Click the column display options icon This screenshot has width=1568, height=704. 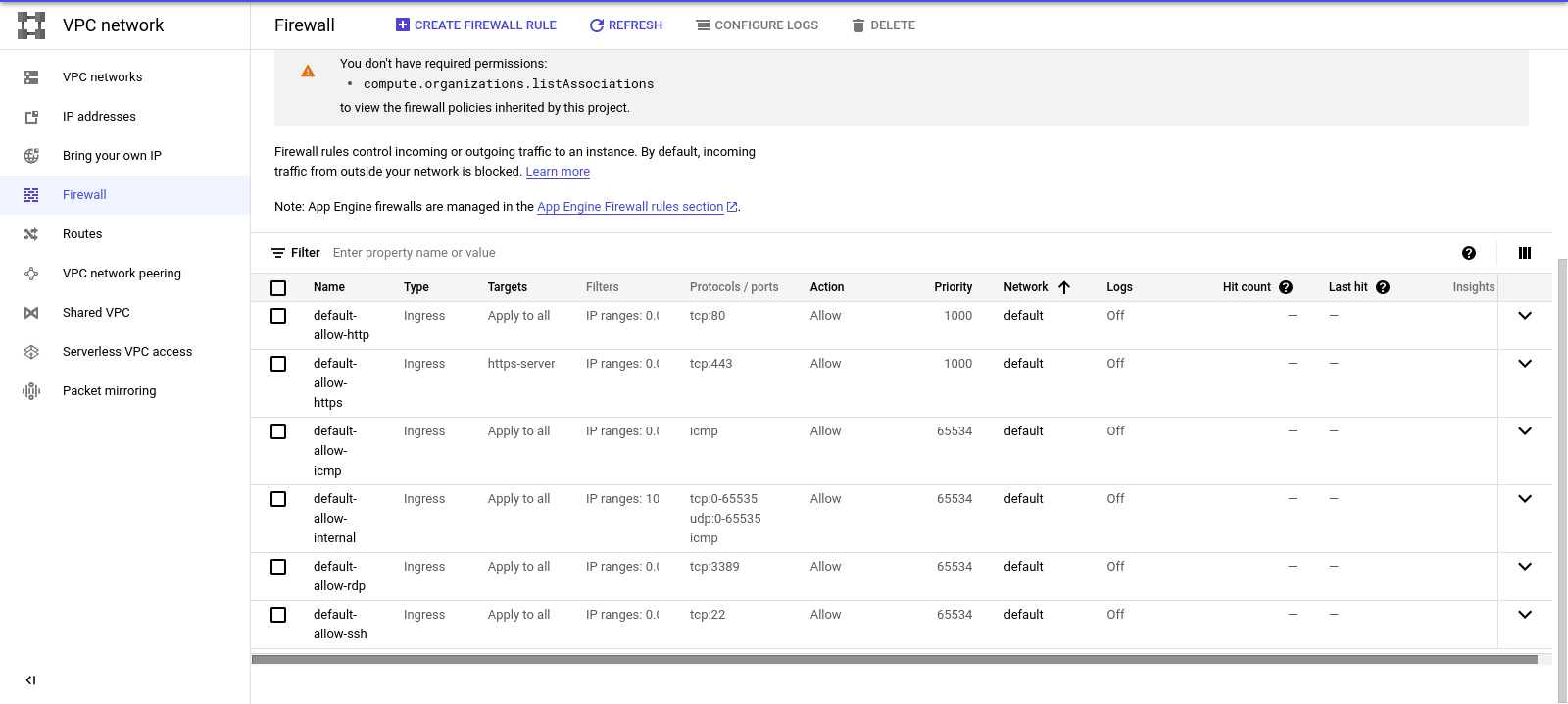tap(1525, 253)
